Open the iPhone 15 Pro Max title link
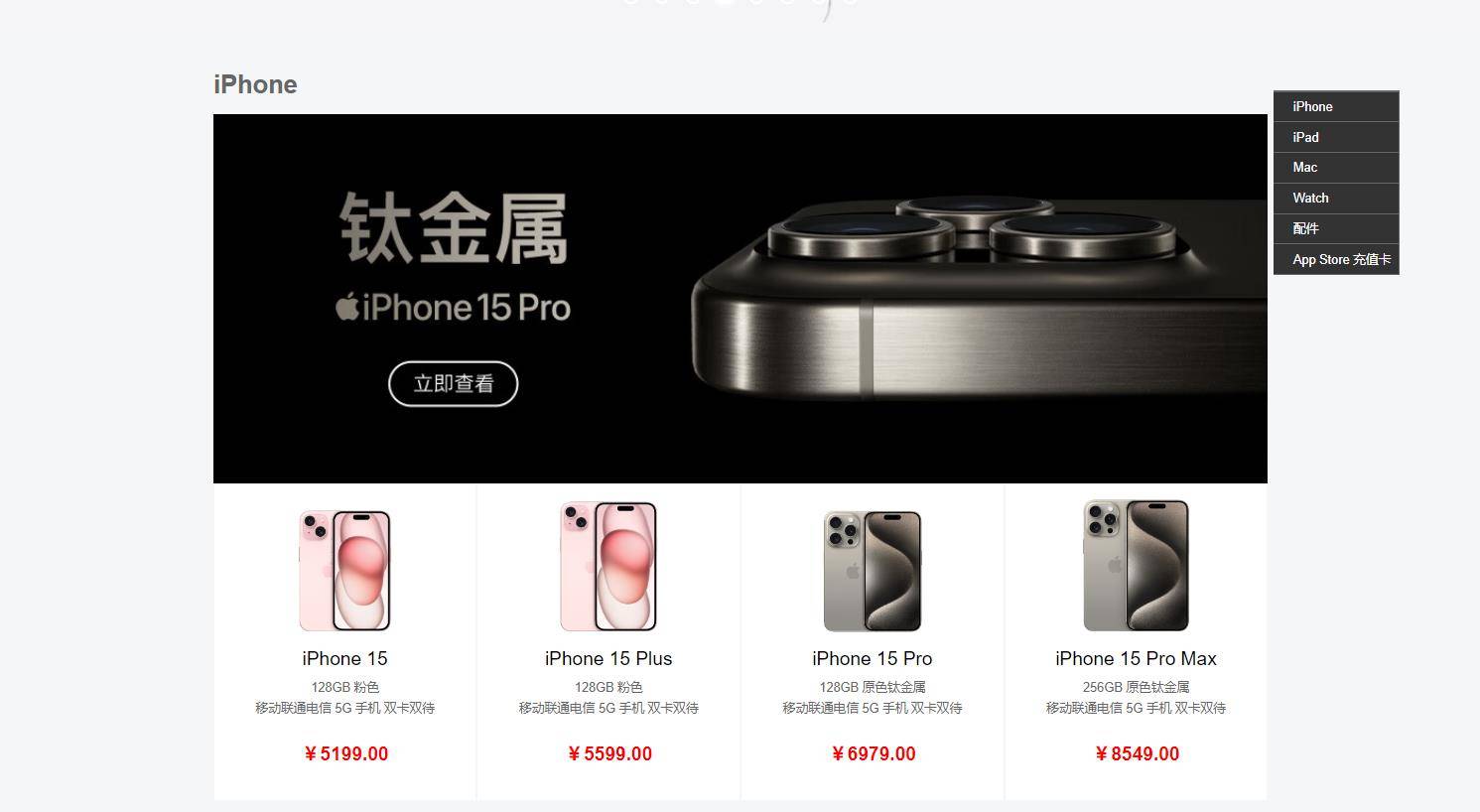 1136,659
